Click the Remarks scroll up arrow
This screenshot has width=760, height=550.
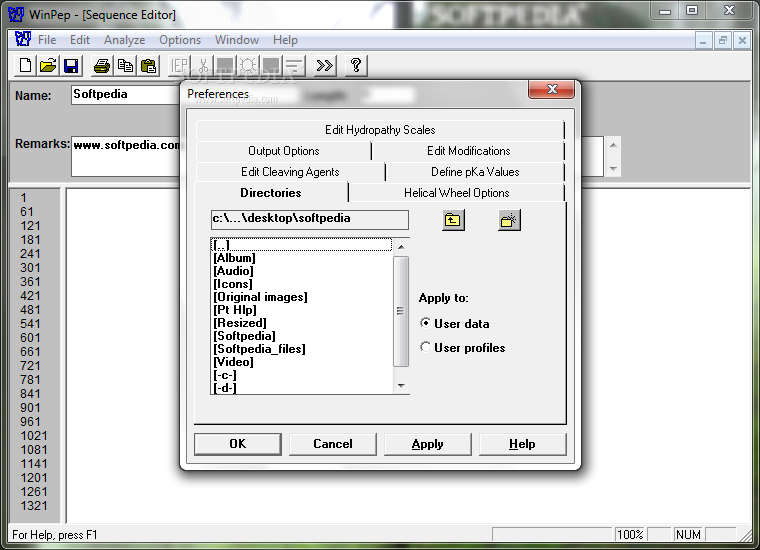[x=613, y=145]
